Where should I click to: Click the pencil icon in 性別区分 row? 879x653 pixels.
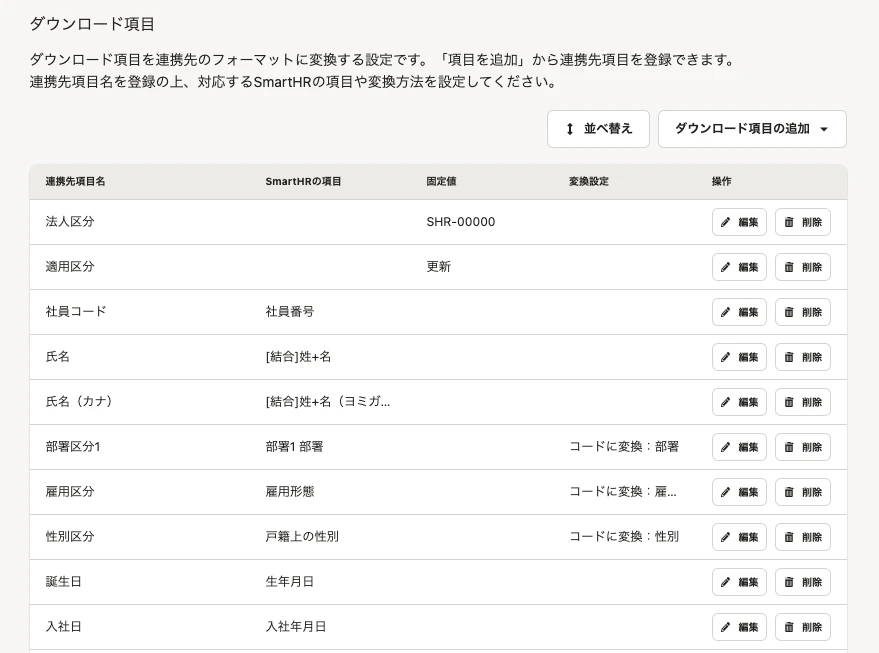725,537
